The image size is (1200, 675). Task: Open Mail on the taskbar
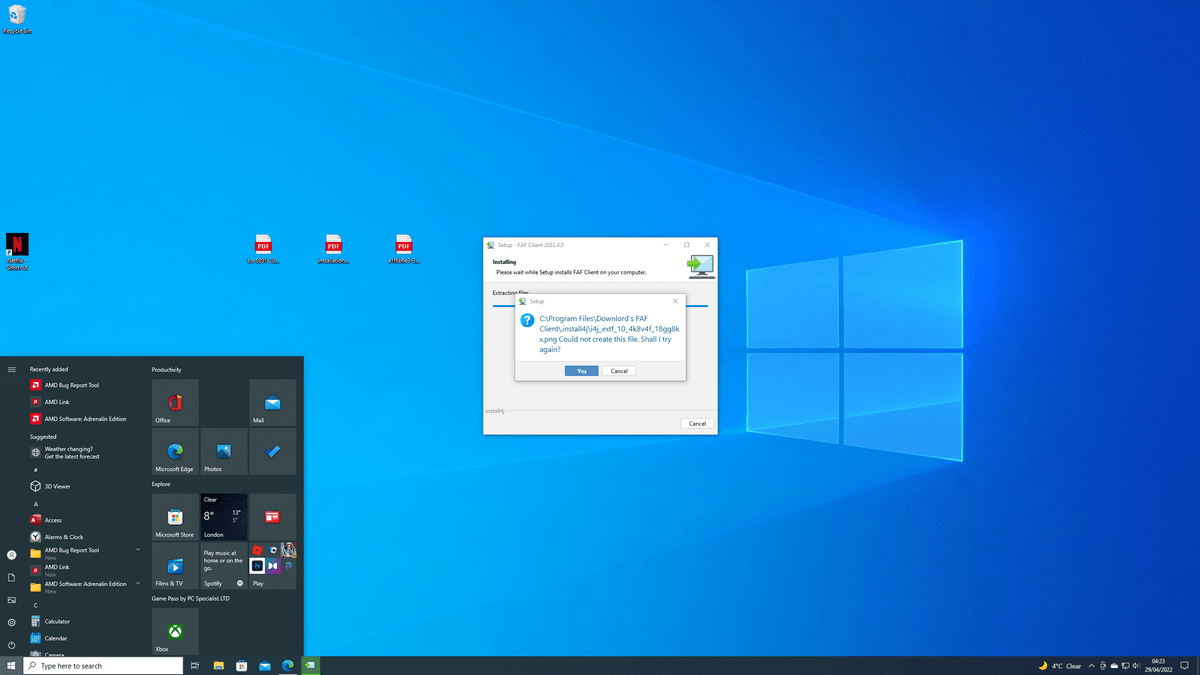click(x=265, y=665)
